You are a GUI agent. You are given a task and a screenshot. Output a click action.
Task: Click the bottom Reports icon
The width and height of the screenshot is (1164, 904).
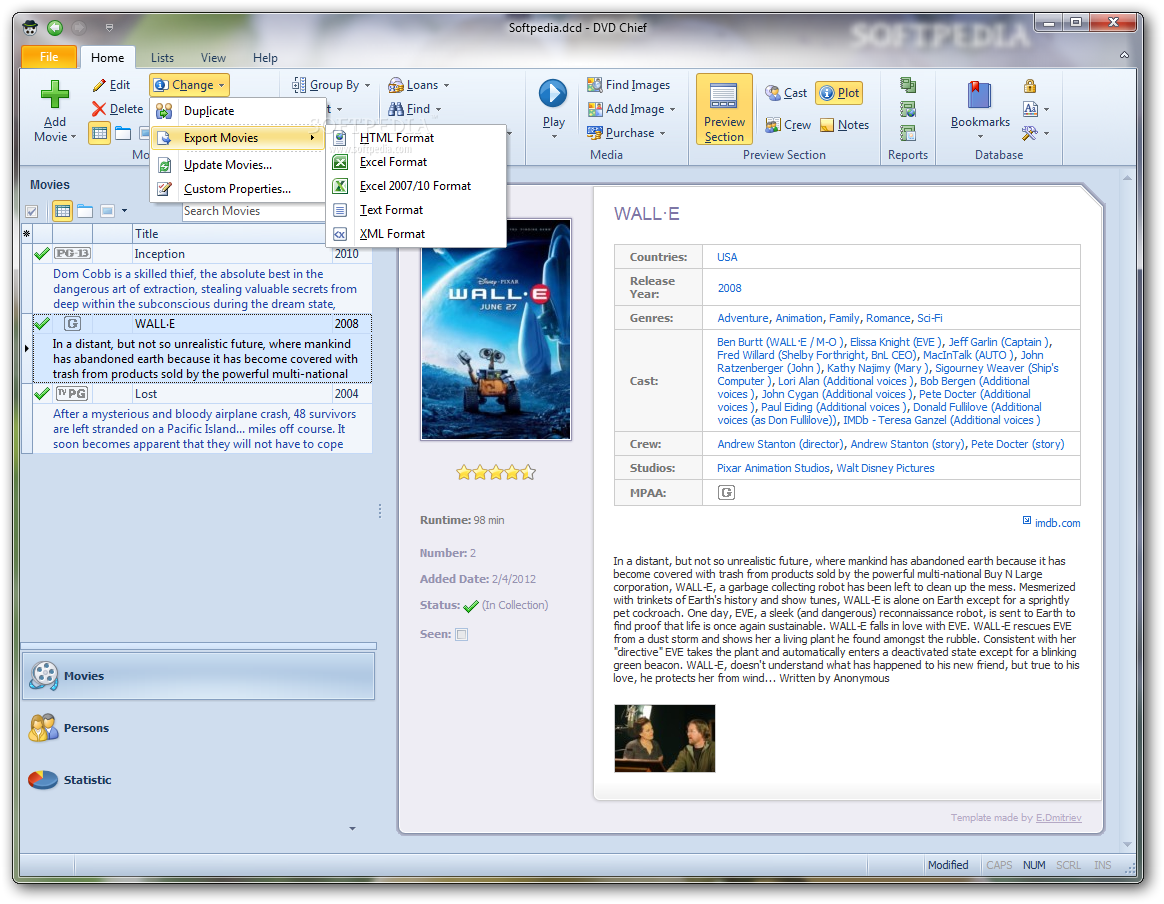[x=907, y=133]
